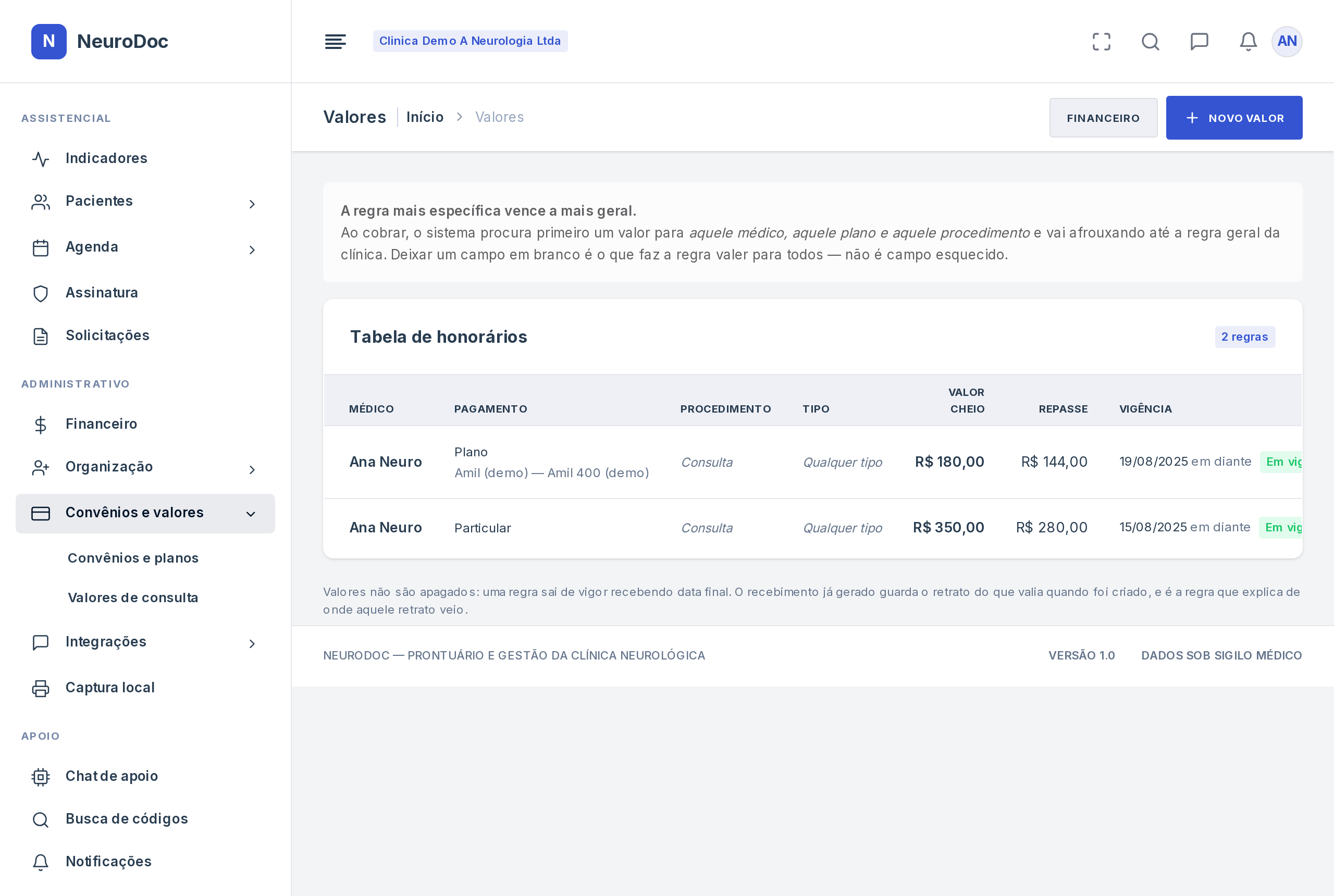Click the Busca de códigos magnifier icon
Viewport: 1334px width, 896px height.
(41, 819)
